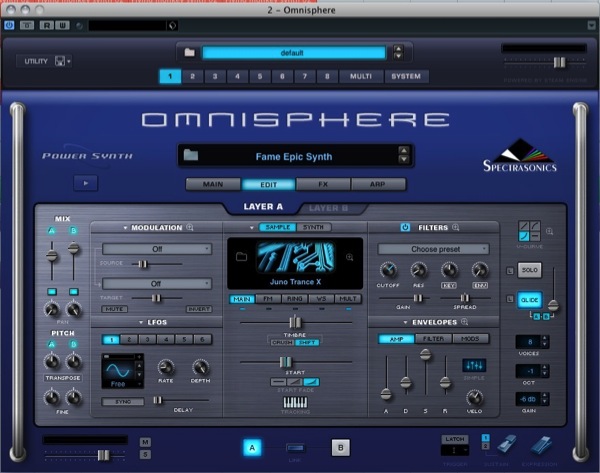Click the Write automation W button
This screenshot has width=600, height=473.
[62, 25]
